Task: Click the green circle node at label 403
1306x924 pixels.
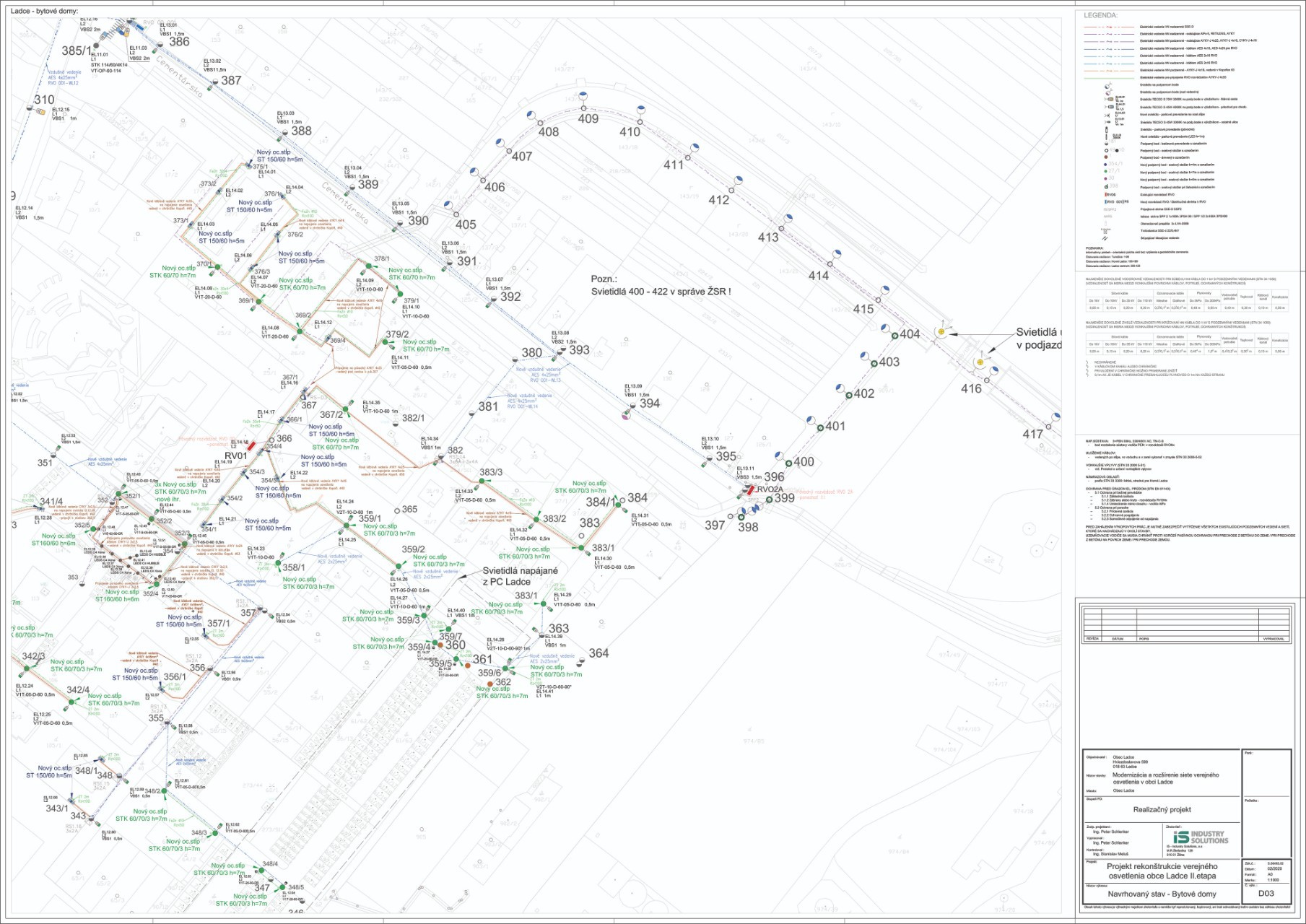Action: click(x=874, y=363)
